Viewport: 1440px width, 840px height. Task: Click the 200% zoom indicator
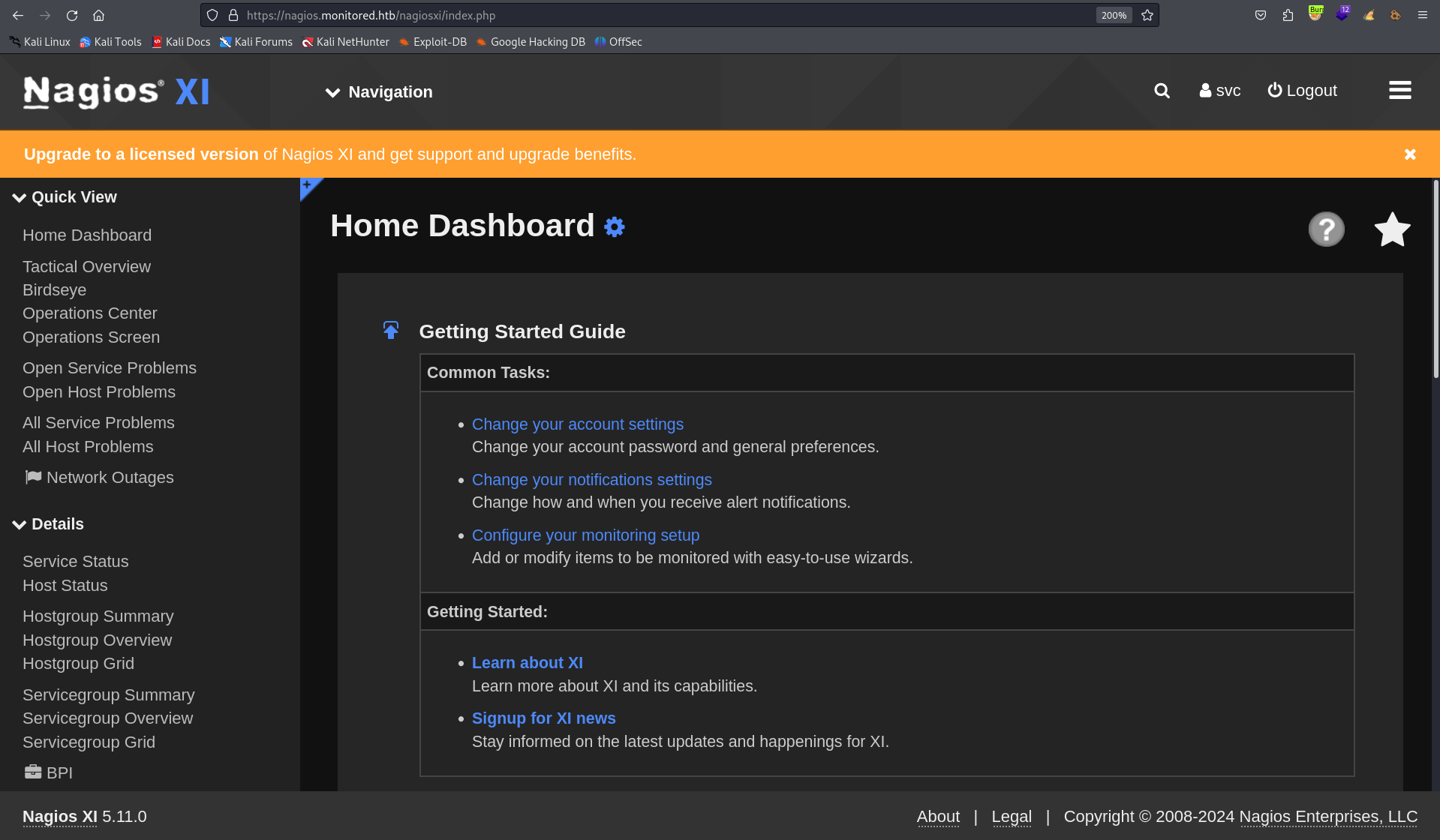point(1114,15)
